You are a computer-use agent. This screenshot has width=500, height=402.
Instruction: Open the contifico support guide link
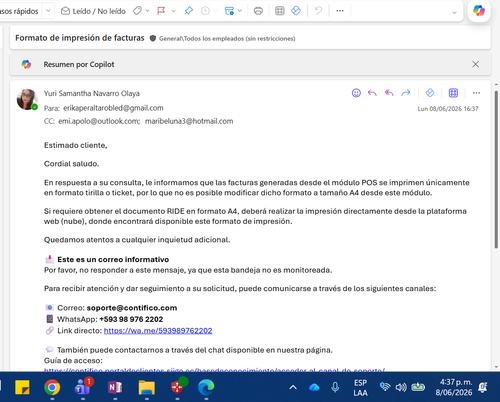214,370
